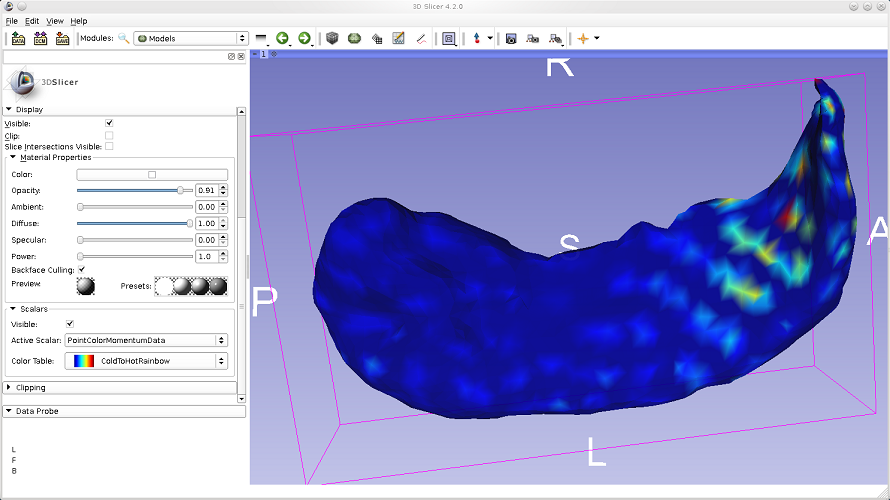Click the load DICOM (DCM) icon

(x=40, y=39)
